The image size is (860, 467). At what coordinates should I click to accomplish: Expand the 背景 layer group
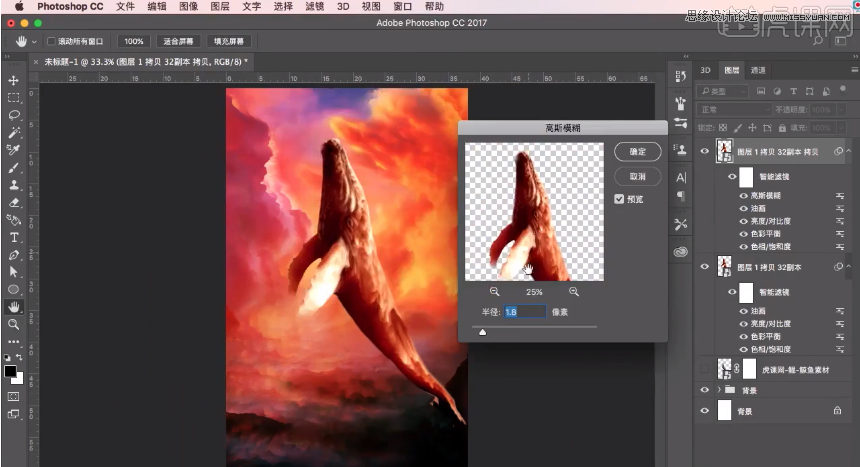718,390
